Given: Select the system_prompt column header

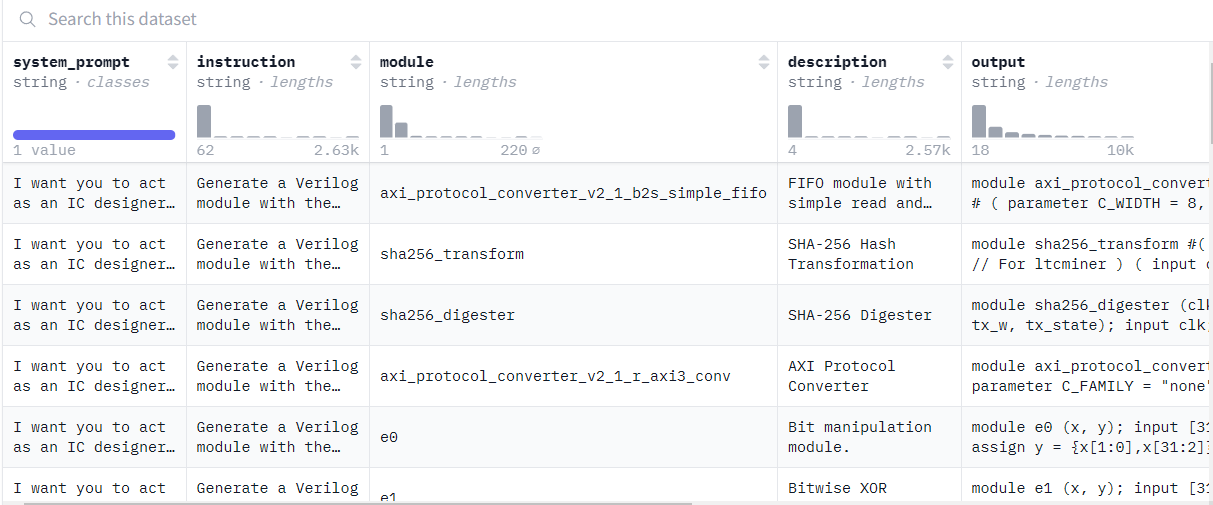Looking at the screenshot, I should click(x=72, y=62).
